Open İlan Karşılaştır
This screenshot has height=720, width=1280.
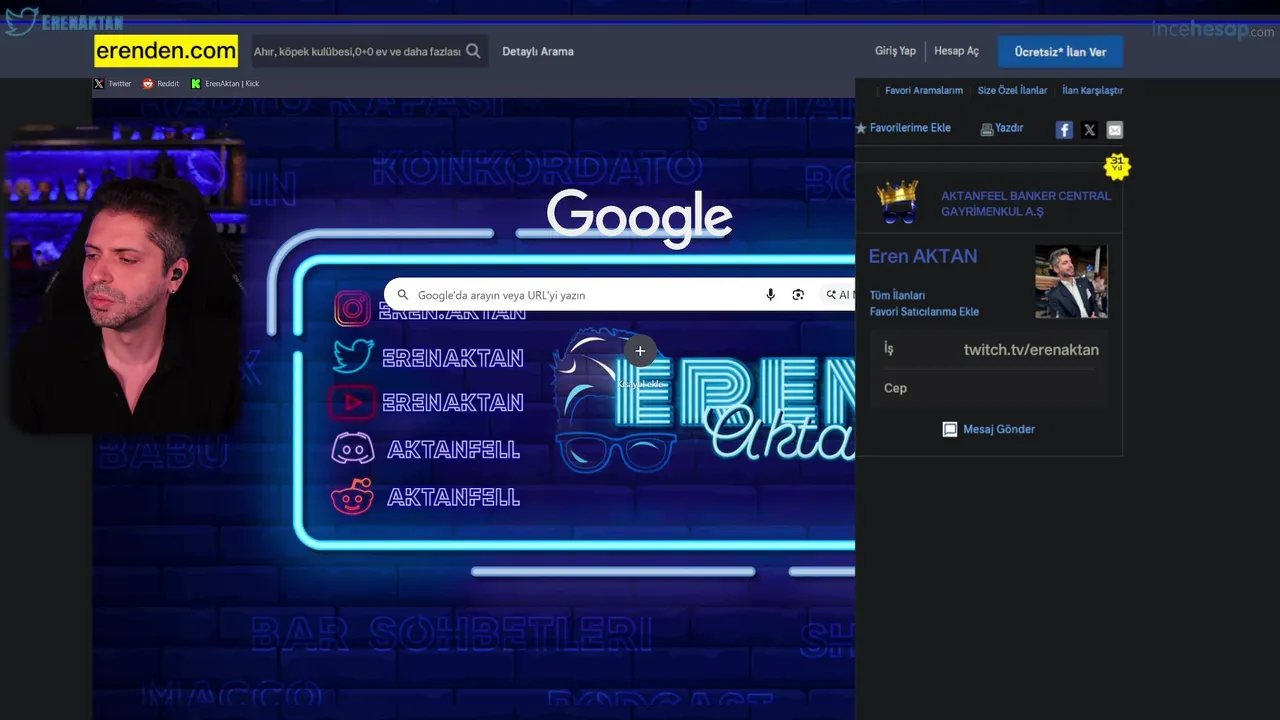click(x=1092, y=90)
